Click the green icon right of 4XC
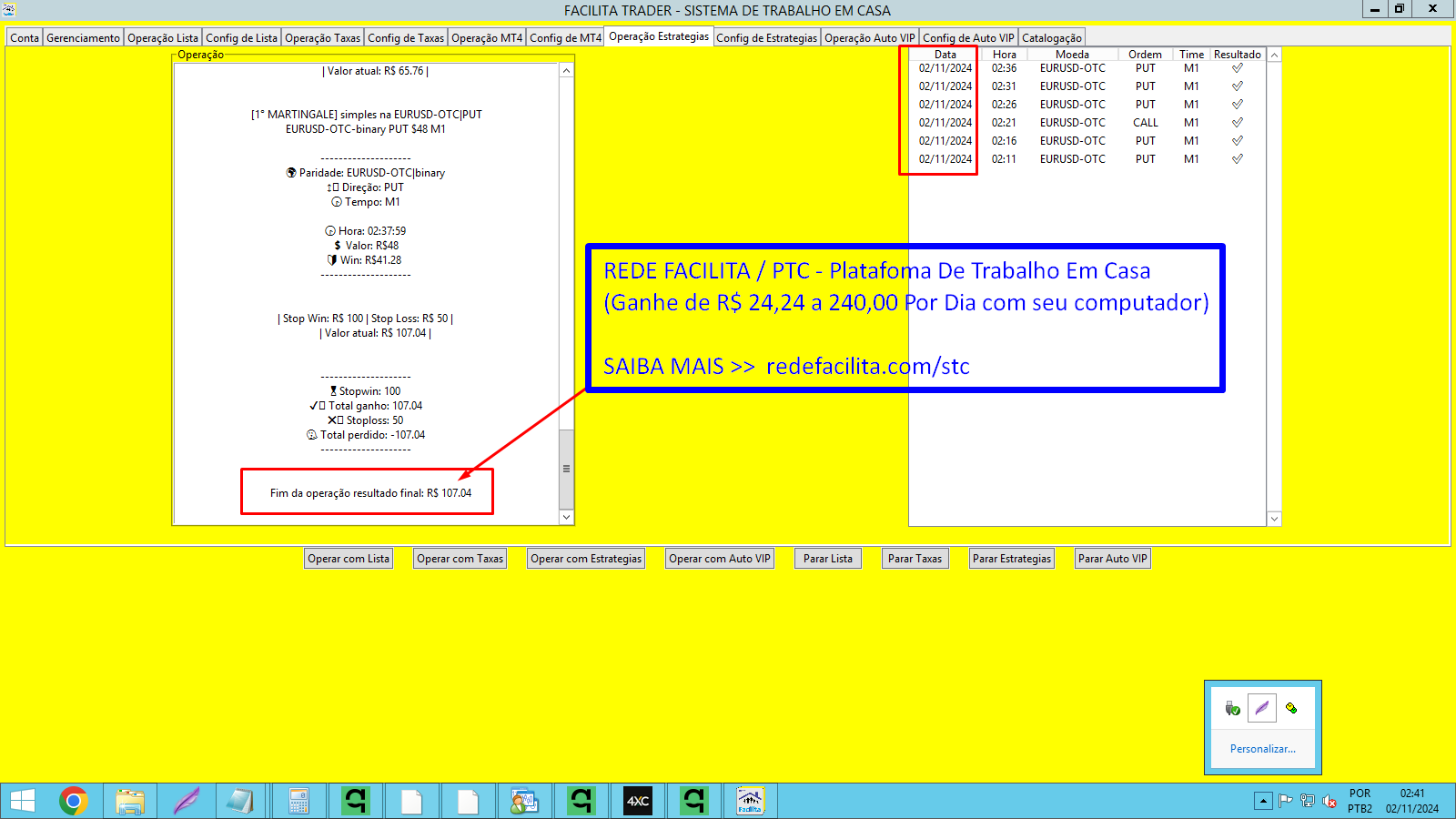 pos(694,801)
